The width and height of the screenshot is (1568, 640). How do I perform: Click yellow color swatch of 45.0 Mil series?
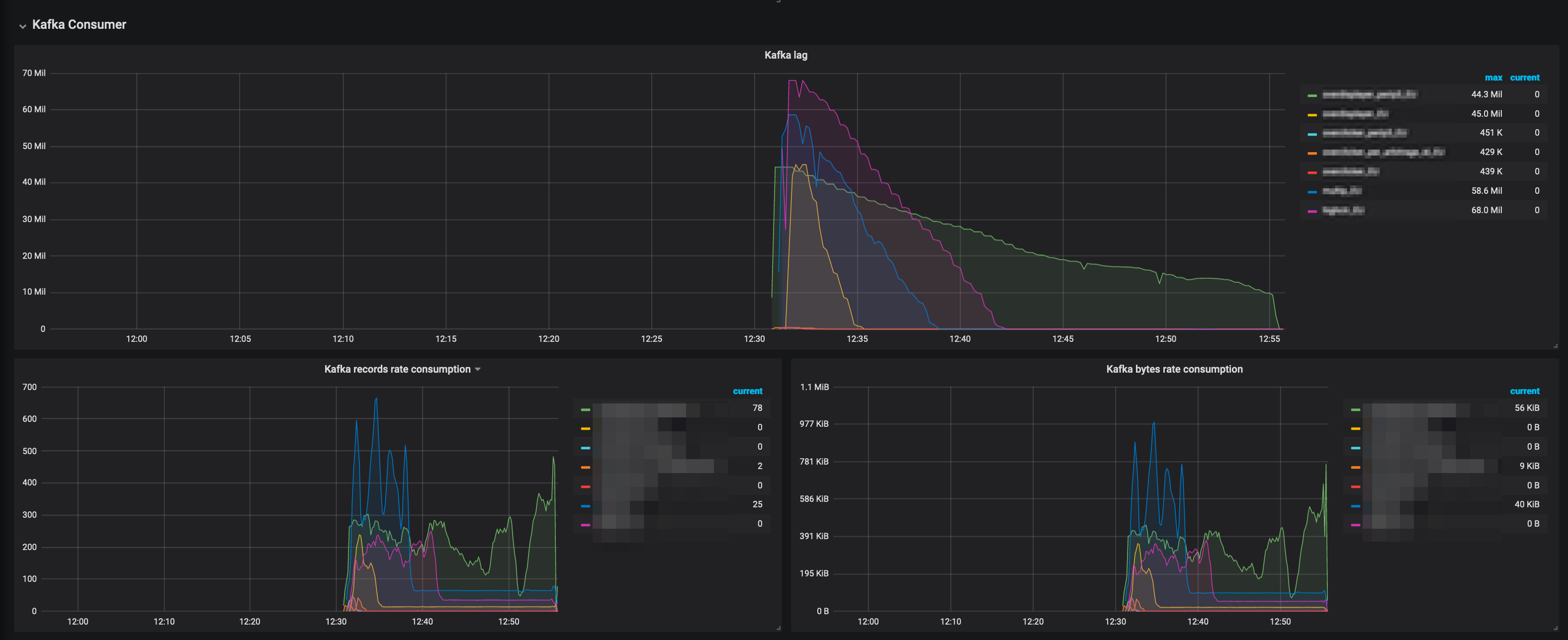[1312, 115]
